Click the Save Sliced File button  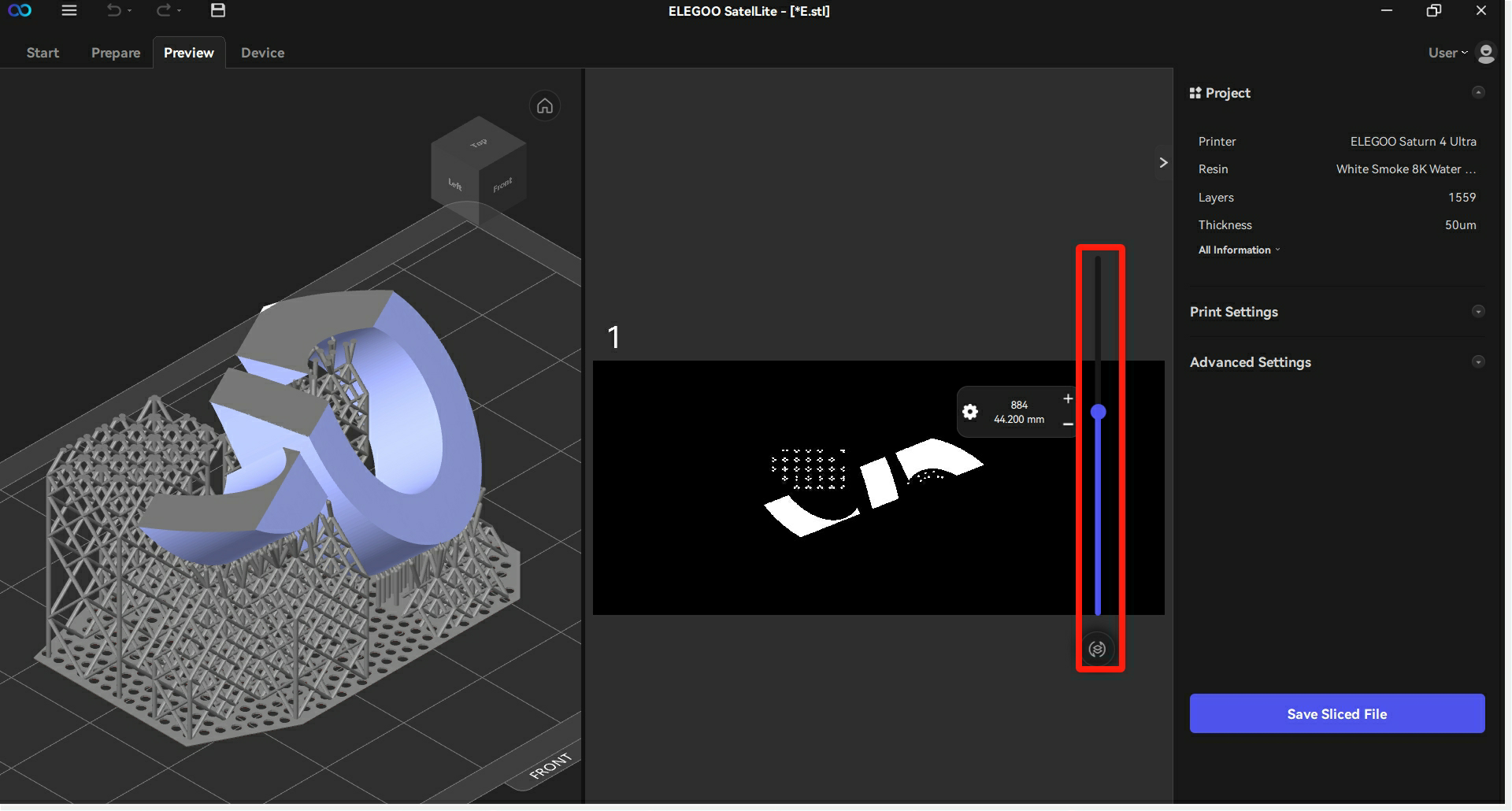(x=1337, y=713)
